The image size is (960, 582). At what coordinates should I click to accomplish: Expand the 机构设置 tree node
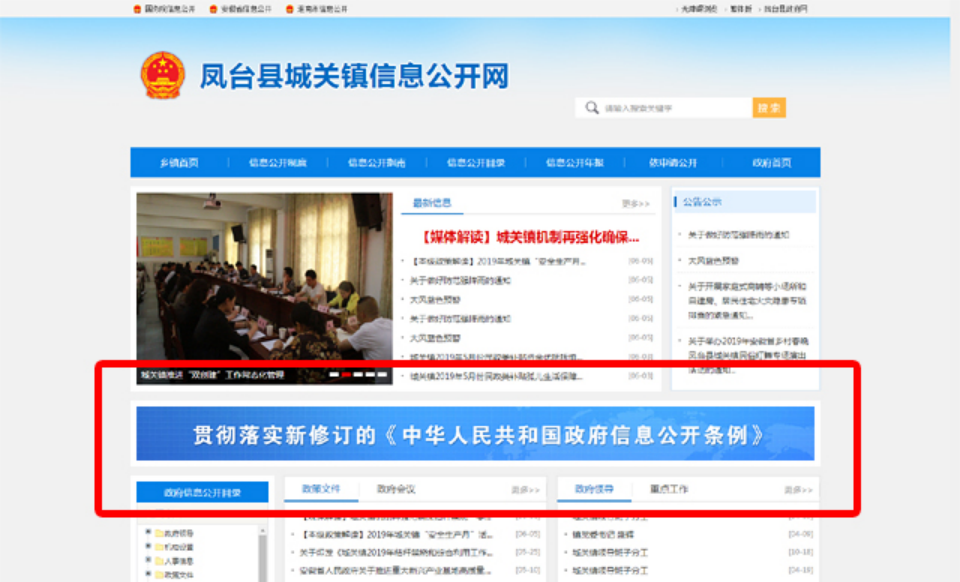[148, 547]
